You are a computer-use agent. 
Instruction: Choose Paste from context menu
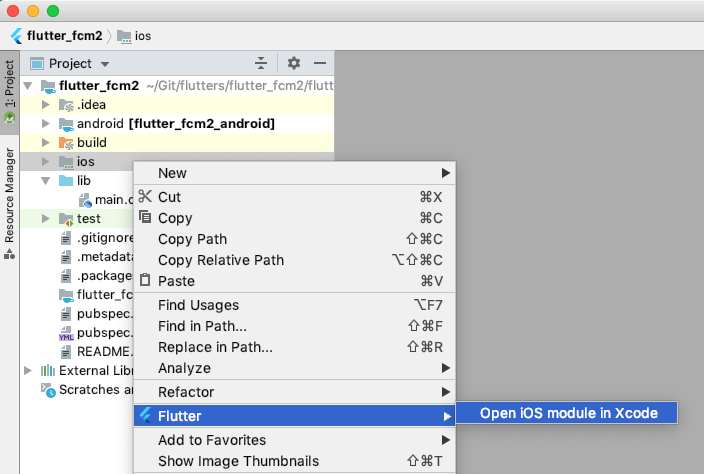coord(295,281)
